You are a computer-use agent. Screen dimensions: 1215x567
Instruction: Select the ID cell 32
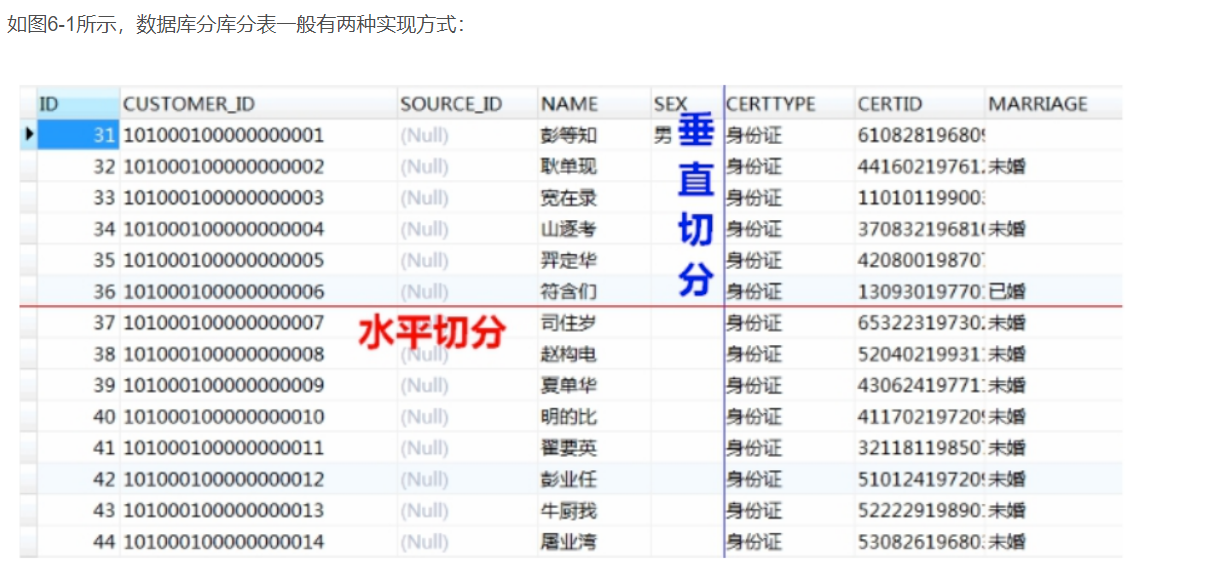tap(78, 166)
